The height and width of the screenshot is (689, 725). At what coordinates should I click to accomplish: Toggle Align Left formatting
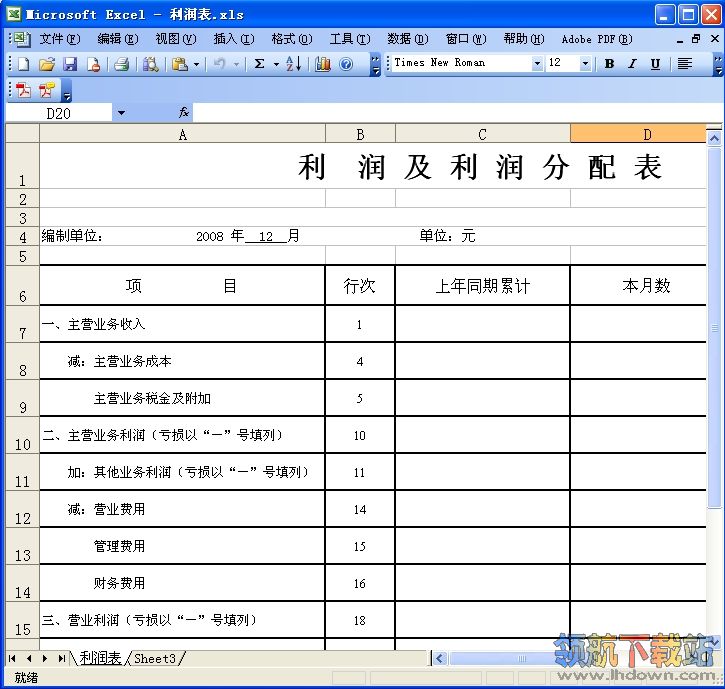pyautogui.click(x=684, y=64)
